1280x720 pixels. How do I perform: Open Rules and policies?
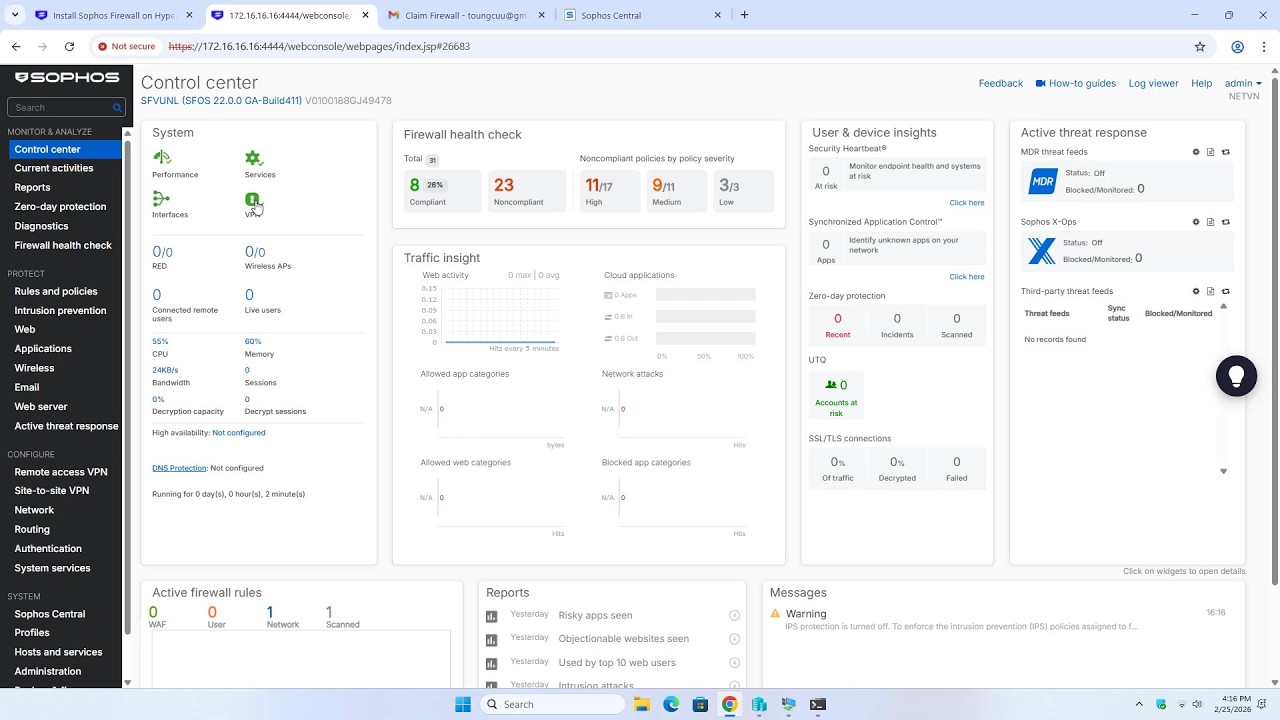pyautogui.click(x=56, y=291)
